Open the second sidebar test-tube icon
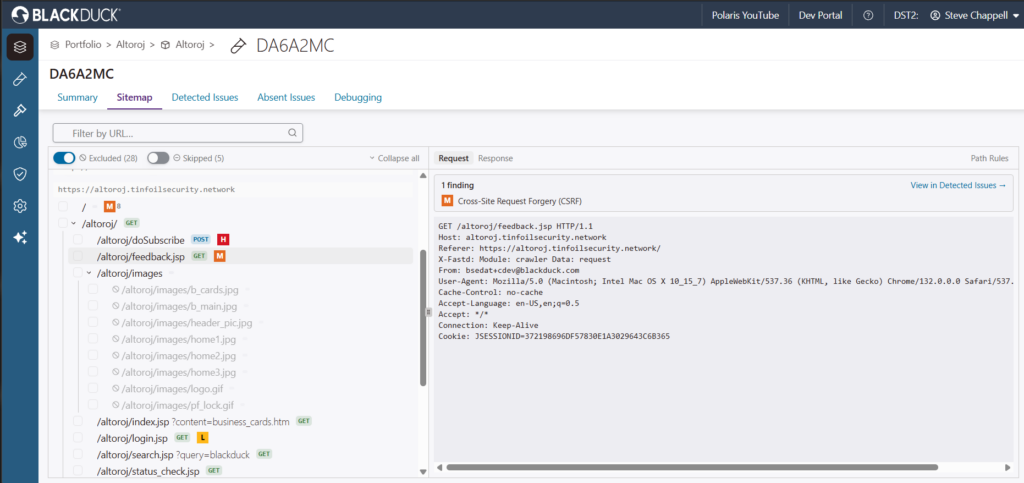The image size is (1024, 483). click(20, 79)
